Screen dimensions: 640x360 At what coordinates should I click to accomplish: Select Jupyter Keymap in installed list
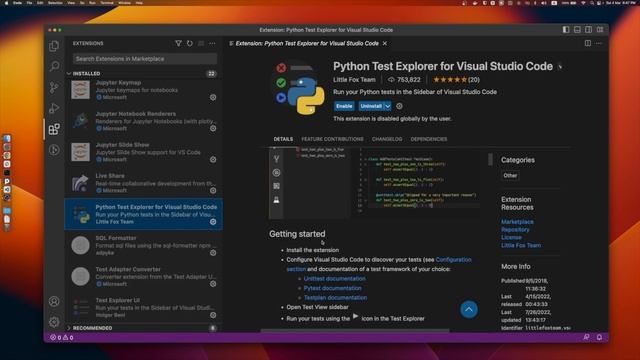click(144, 90)
